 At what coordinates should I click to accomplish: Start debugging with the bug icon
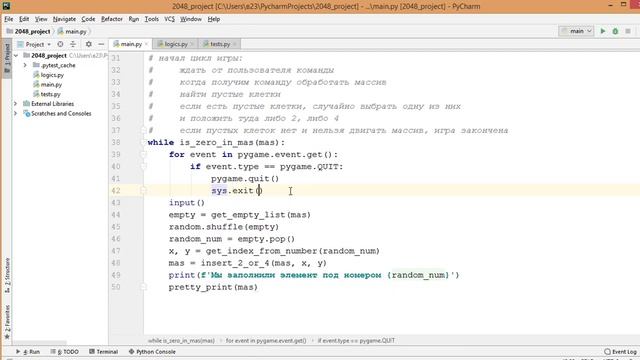click(615, 31)
